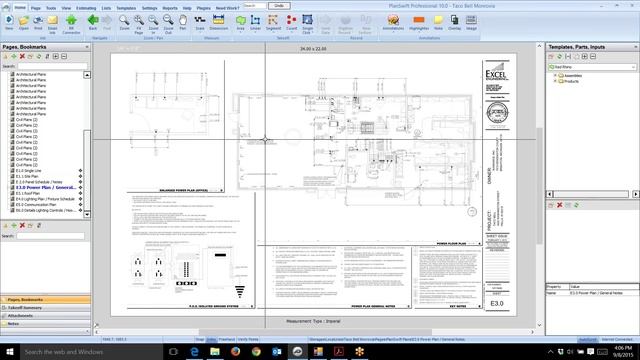Screen dimensions: 640x360
Task: Click green refresh icon in Templates panel toolbar
Action: tap(560, 56)
